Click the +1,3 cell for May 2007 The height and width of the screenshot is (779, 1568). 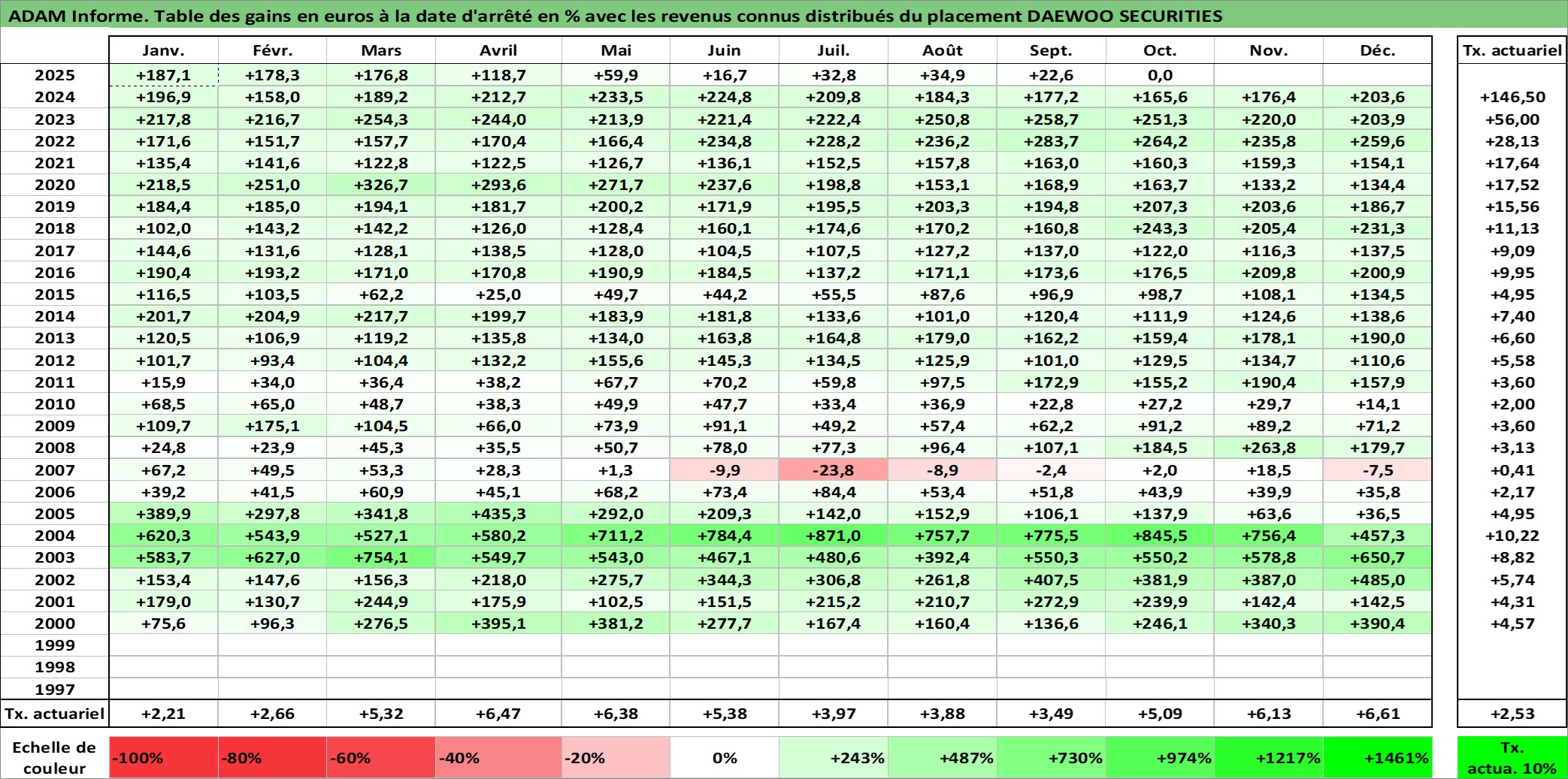pos(616,470)
